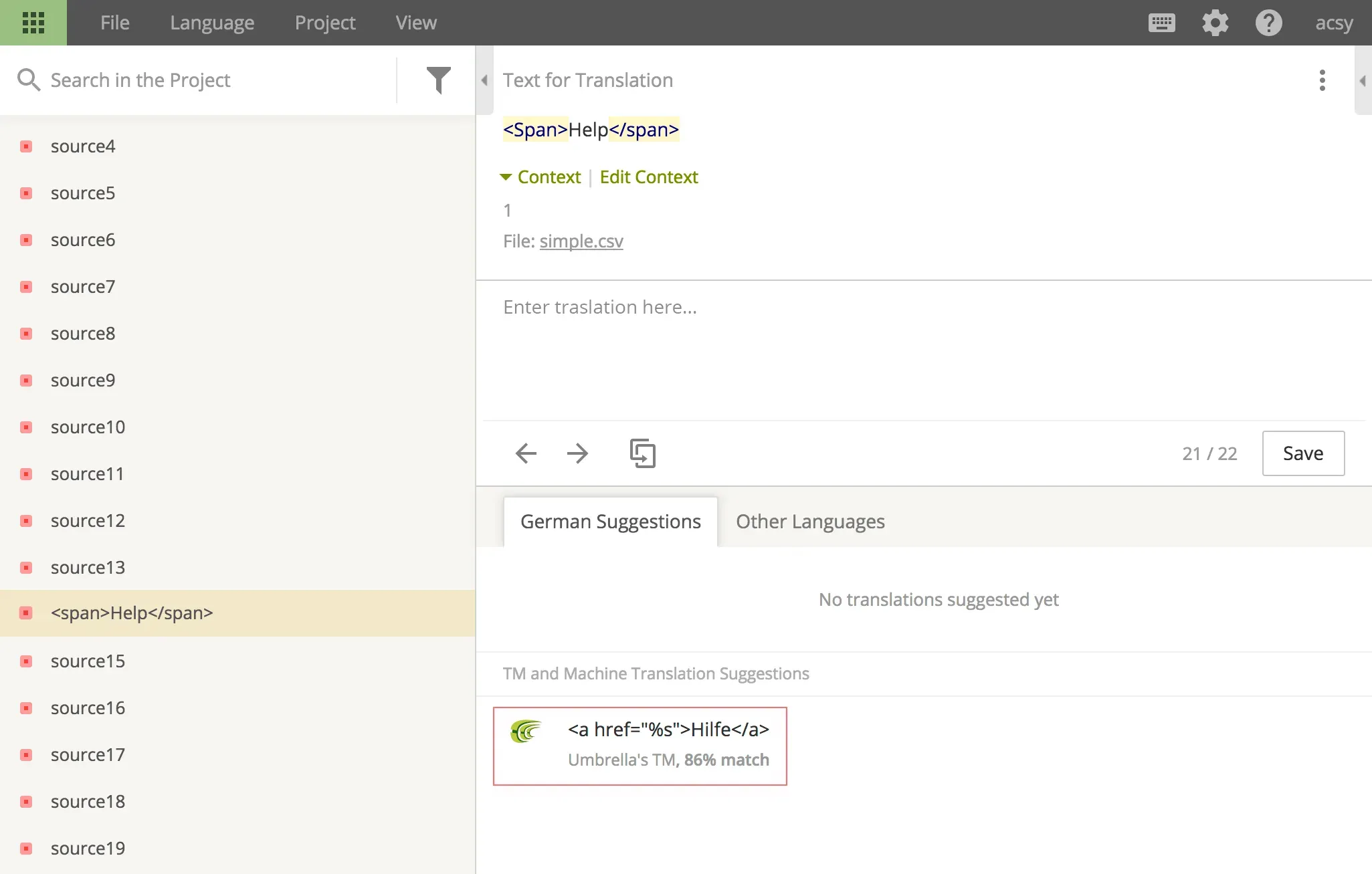The height and width of the screenshot is (874, 1372).
Task: Use the Hilfe TM suggestion
Action: [640, 746]
